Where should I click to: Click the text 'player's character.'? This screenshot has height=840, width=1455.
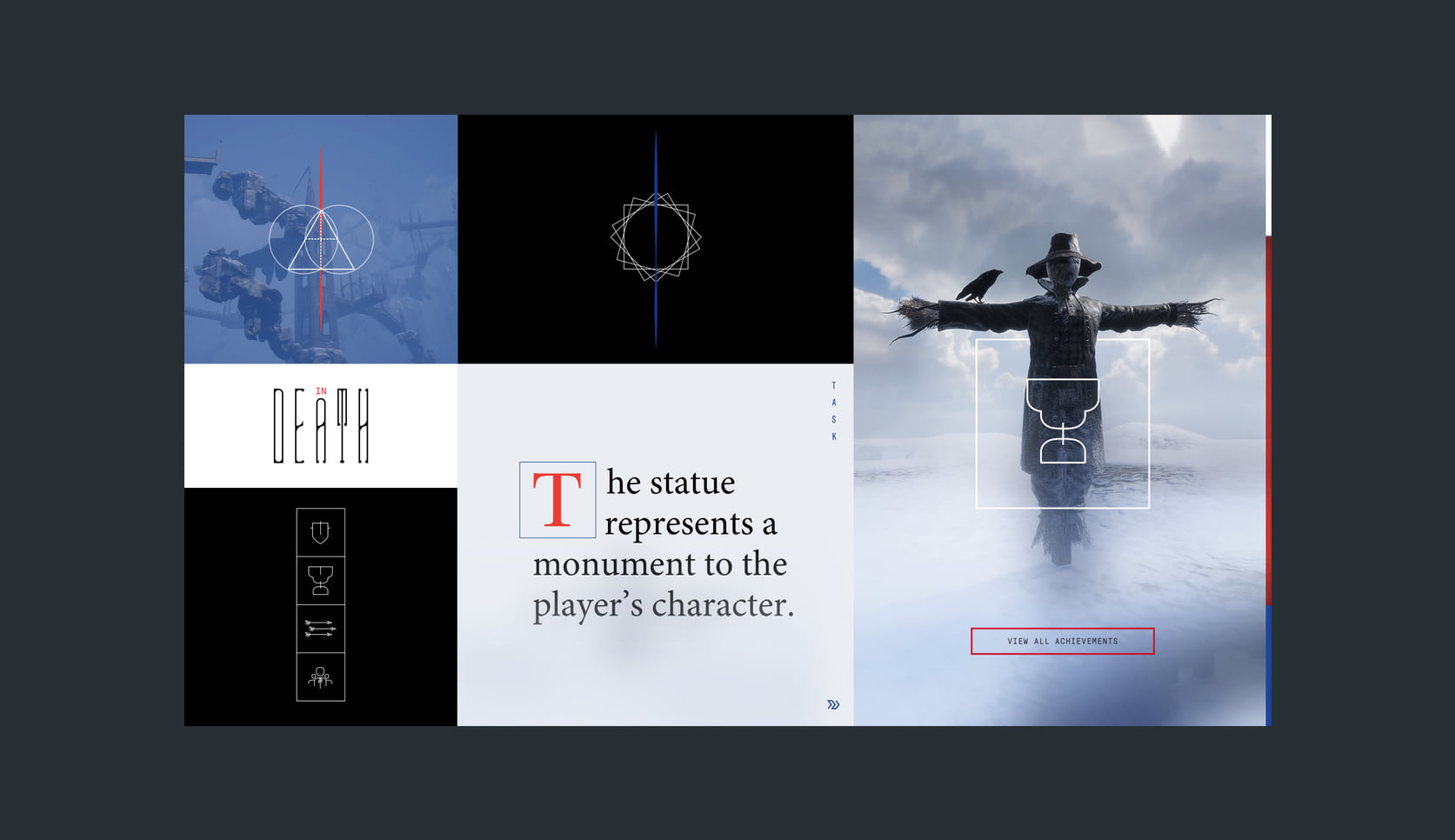coord(664,605)
